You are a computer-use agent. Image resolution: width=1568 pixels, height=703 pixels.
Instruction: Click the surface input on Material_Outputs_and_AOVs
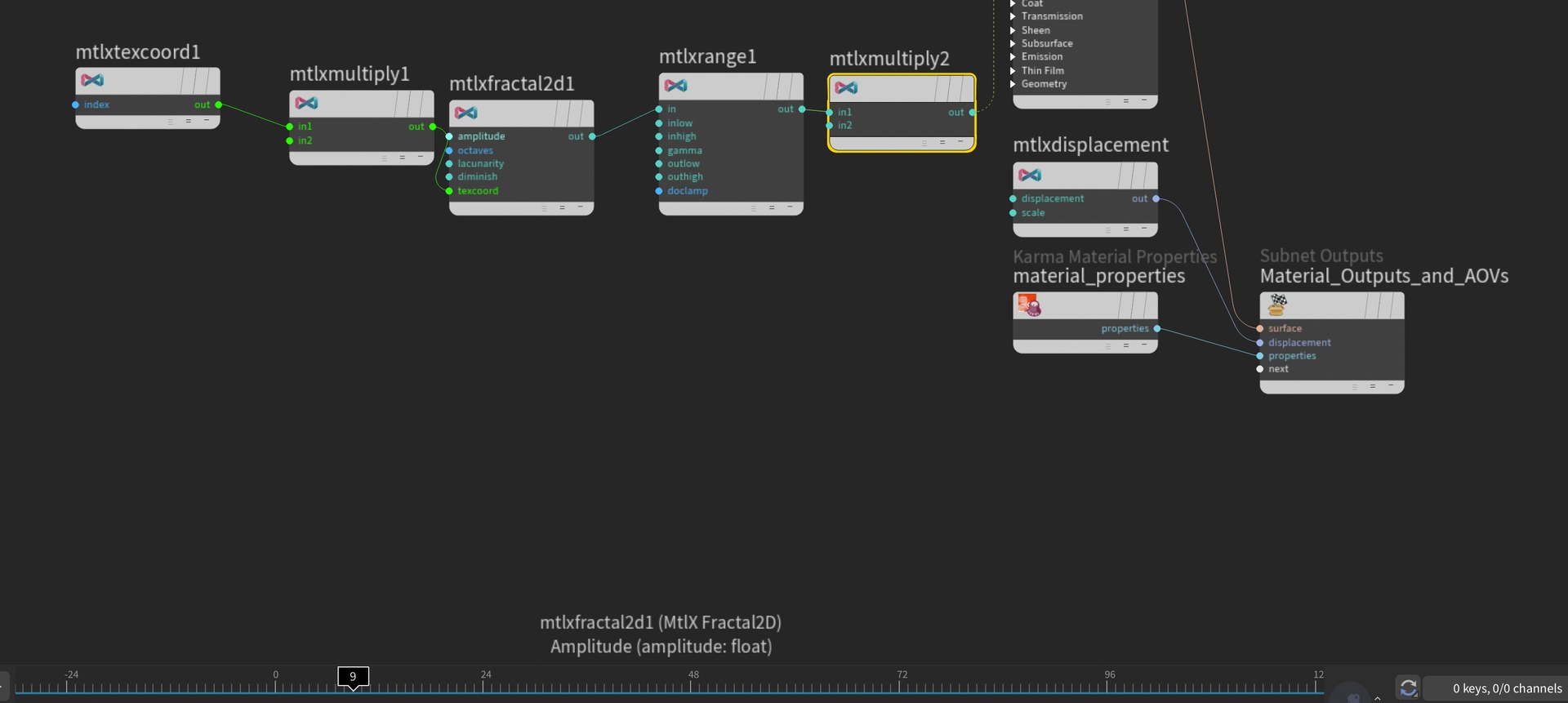[x=1260, y=328]
